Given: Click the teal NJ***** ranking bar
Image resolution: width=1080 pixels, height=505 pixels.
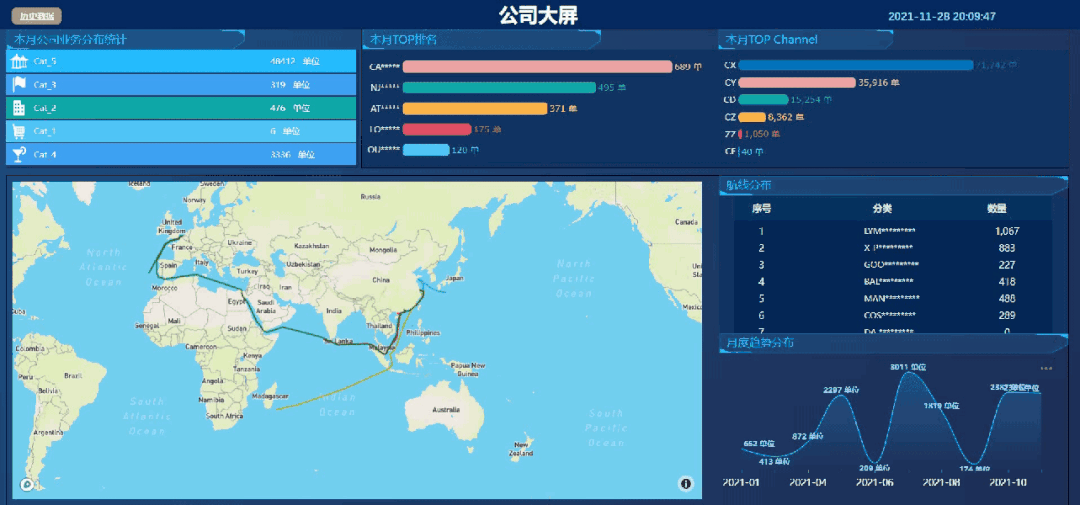Looking at the screenshot, I should pos(499,87).
